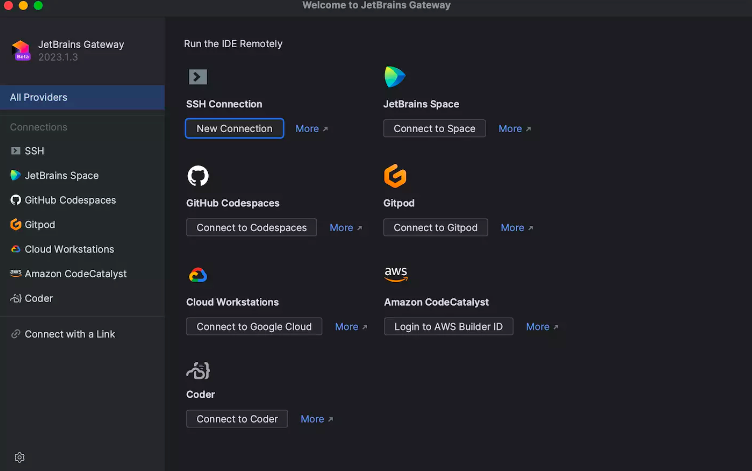The image size is (752, 471).
Task: Follow the More link next to Connect to Coder
Action: 316,419
